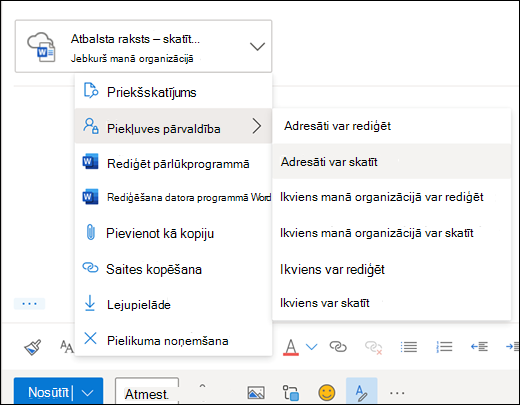Choose Ikviens var rediģēt permission
The height and width of the screenshot is (405, 520).
[391, 269]
